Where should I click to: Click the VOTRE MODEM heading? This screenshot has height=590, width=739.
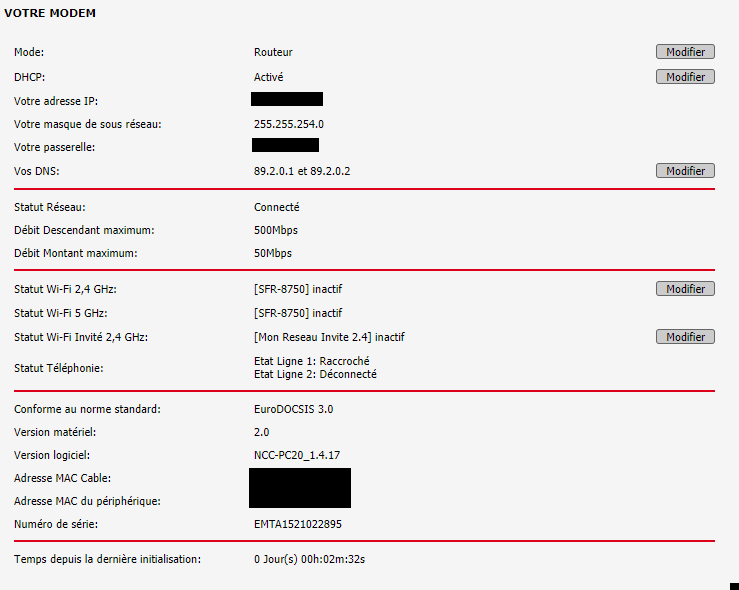click(x=51, y=13)
